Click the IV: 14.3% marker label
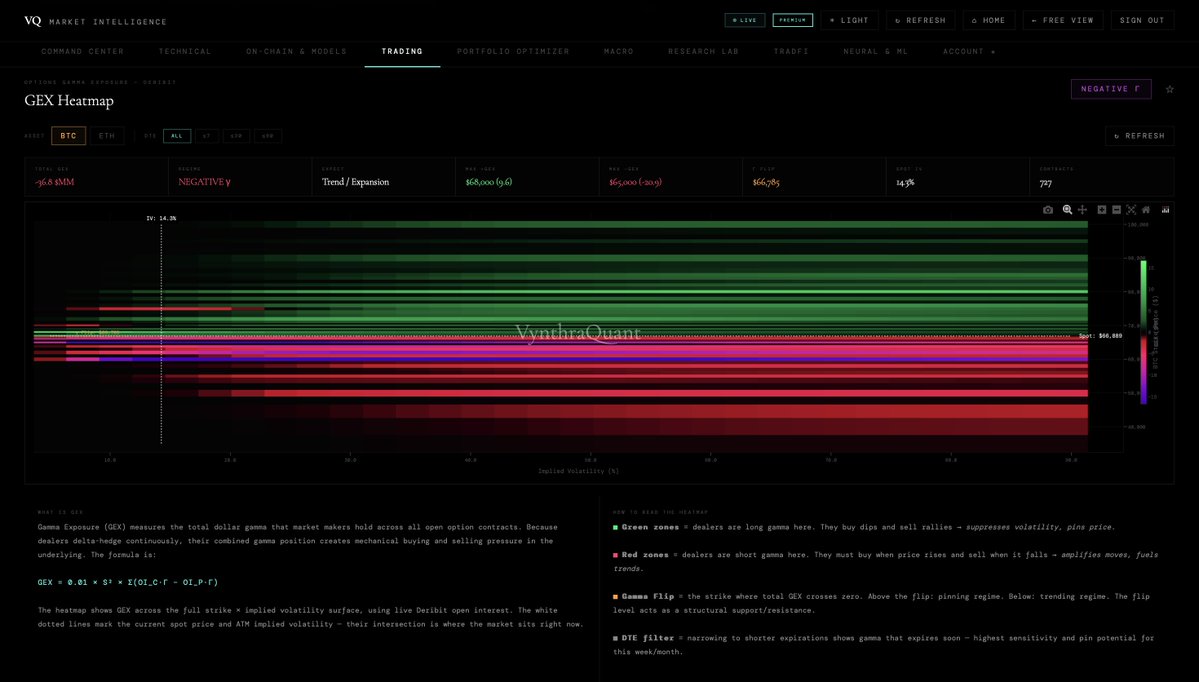The height and width of the screenshot is (682, 1199). tap(161, 219)
